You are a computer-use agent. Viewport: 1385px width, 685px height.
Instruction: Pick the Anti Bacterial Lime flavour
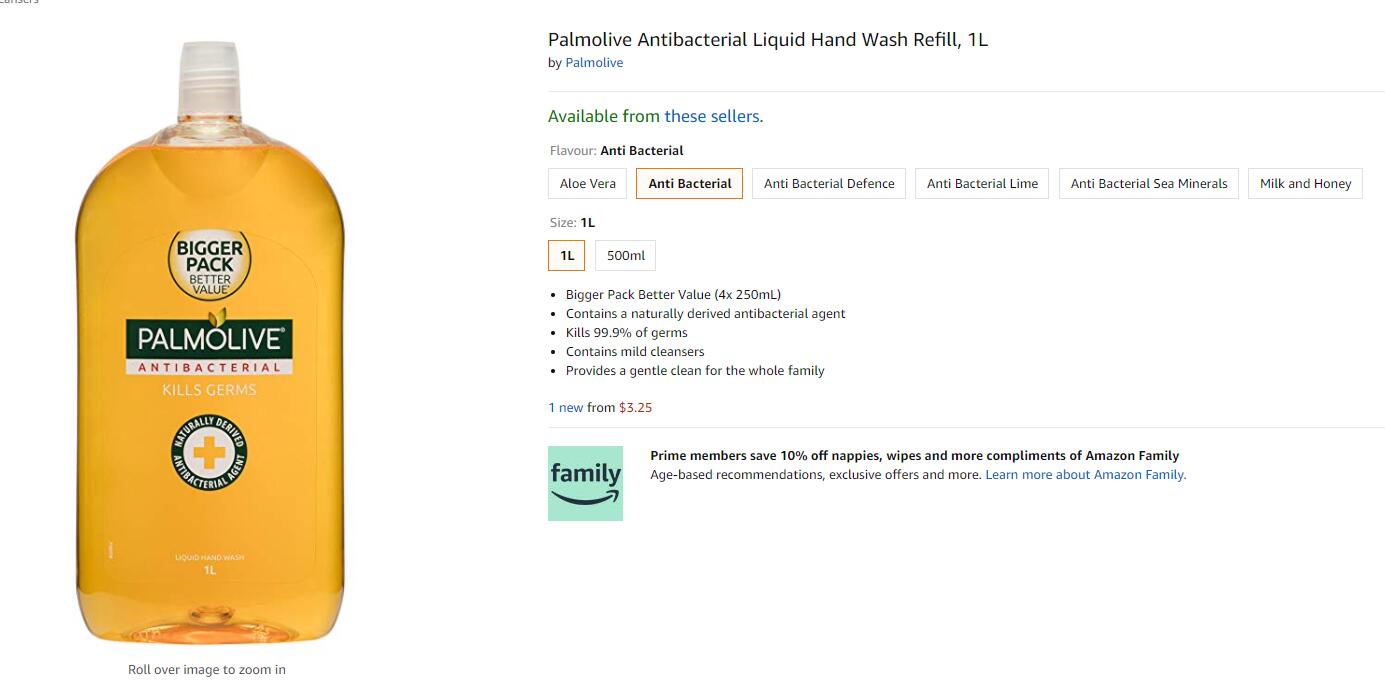(x=982, y=184)
